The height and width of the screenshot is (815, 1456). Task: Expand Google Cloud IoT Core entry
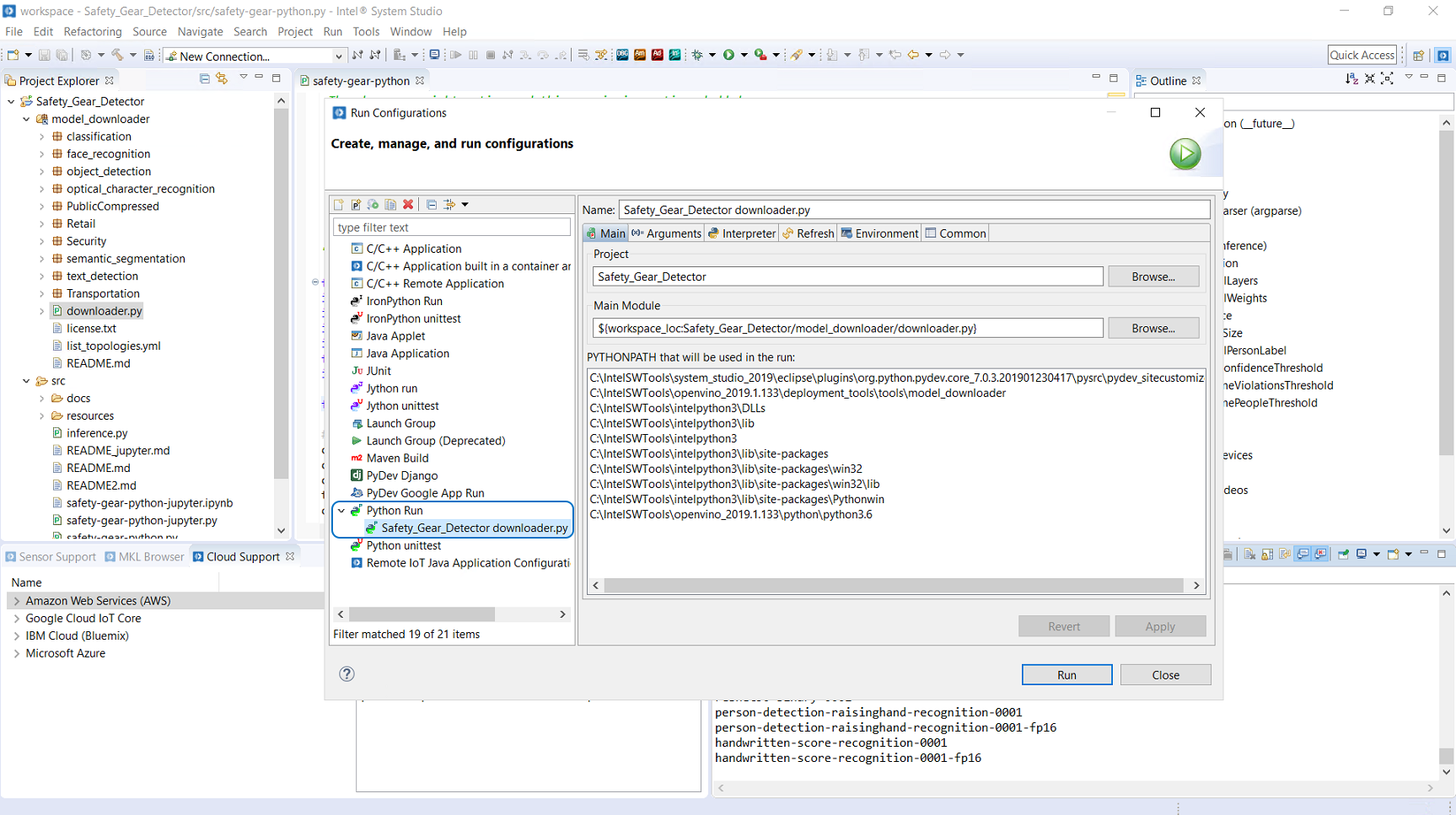coord(17,619)
